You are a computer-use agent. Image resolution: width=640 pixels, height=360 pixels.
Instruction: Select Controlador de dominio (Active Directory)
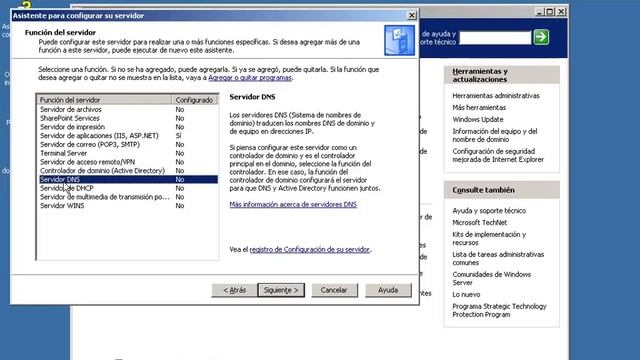coord(128,171)
